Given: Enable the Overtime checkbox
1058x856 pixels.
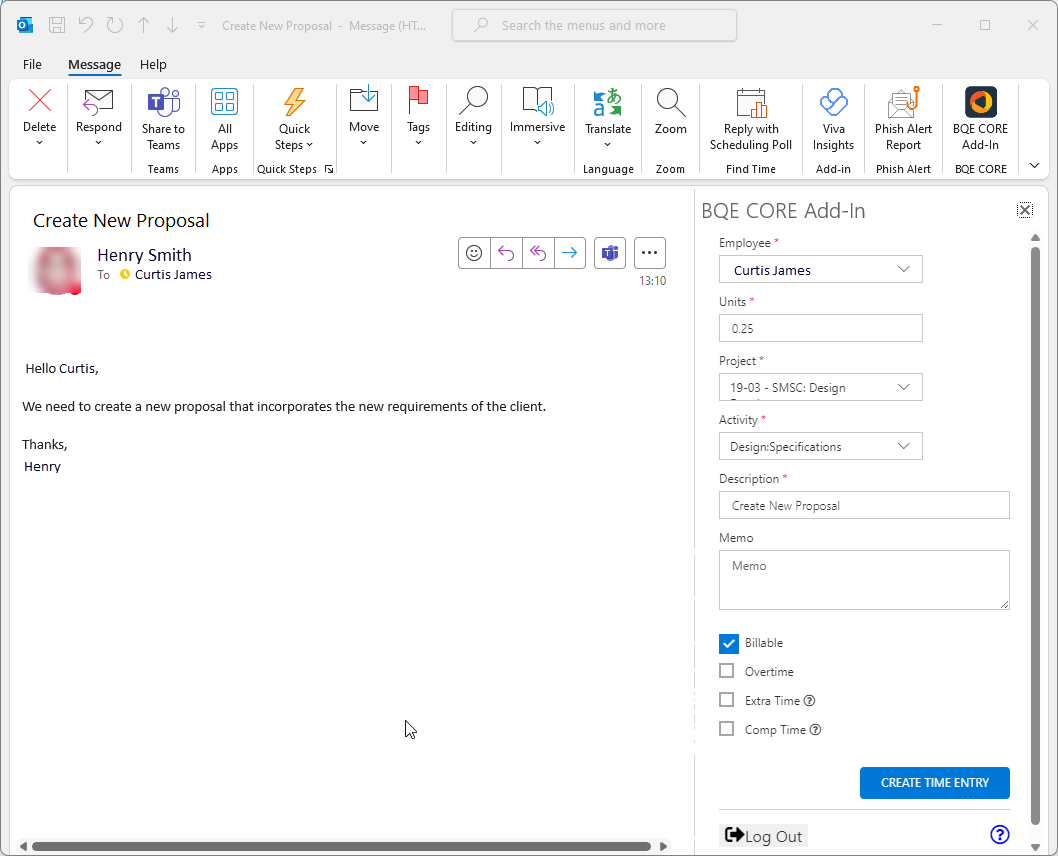Looking at the screenshot, I should click(x=727, y=672).
